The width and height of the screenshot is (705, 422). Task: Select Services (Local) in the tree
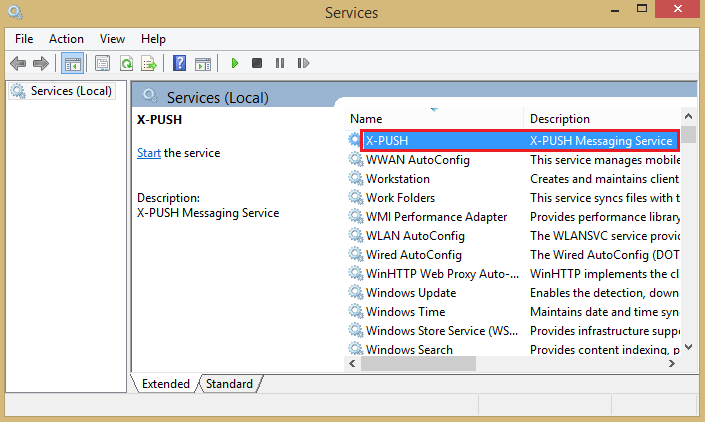[x=62, y=91]
